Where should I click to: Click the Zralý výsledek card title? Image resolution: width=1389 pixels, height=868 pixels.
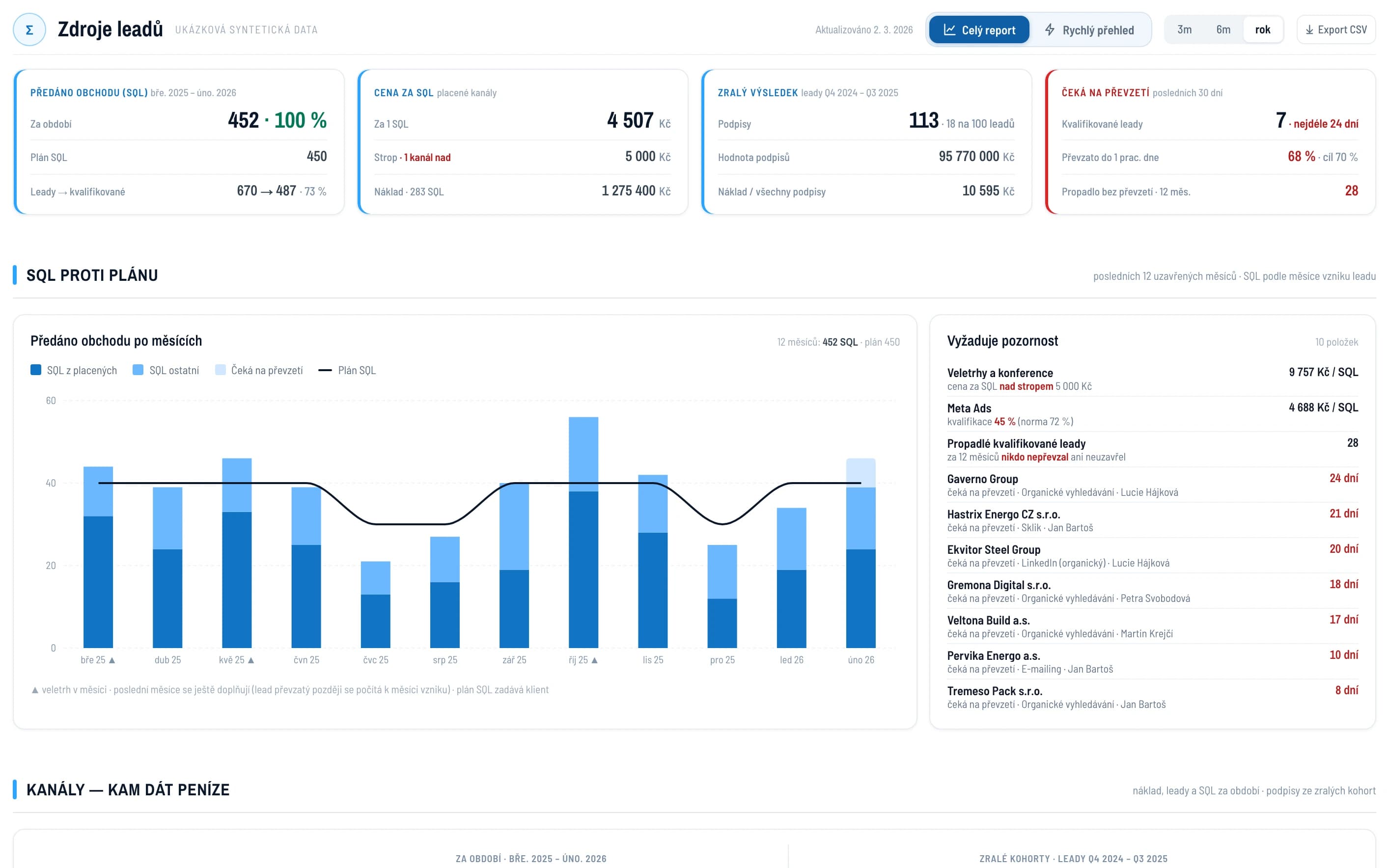[757, 92]
